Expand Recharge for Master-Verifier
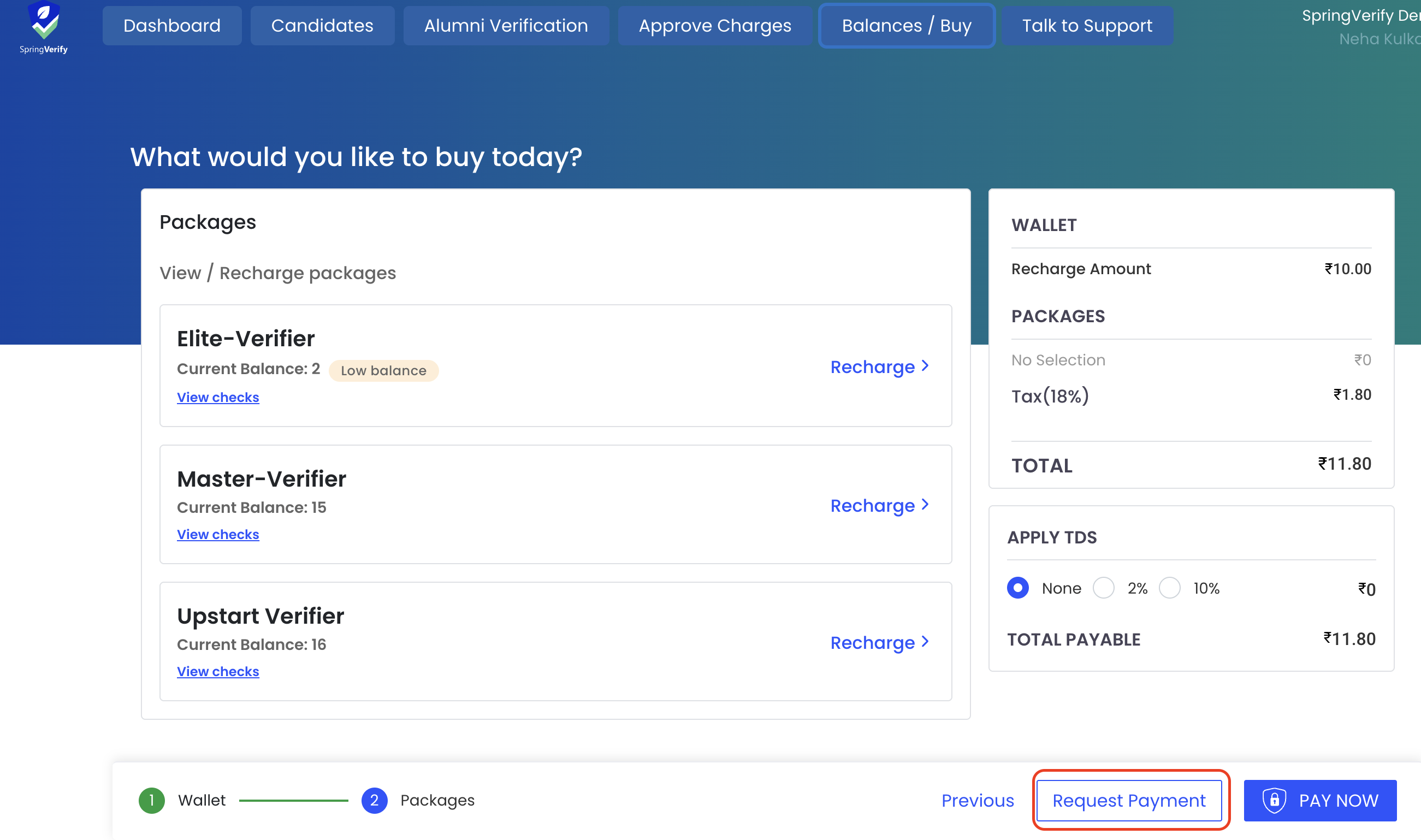 tap(879, 505)
